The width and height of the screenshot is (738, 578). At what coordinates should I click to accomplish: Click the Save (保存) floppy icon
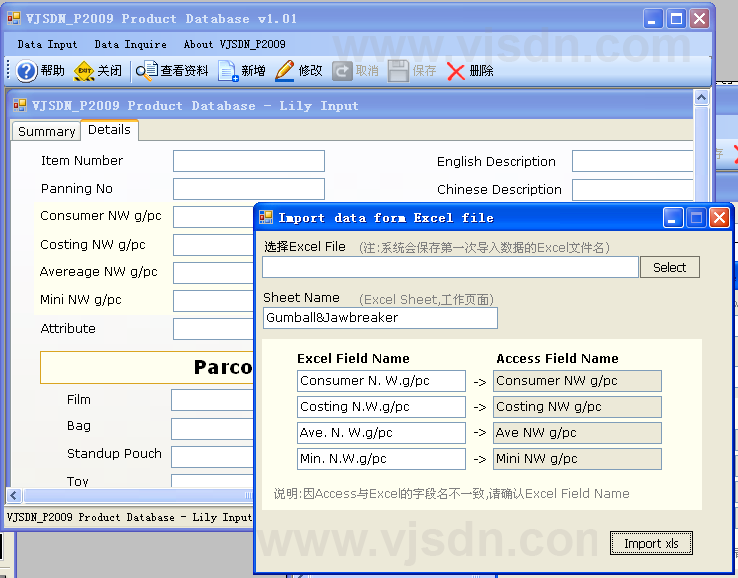399,71
